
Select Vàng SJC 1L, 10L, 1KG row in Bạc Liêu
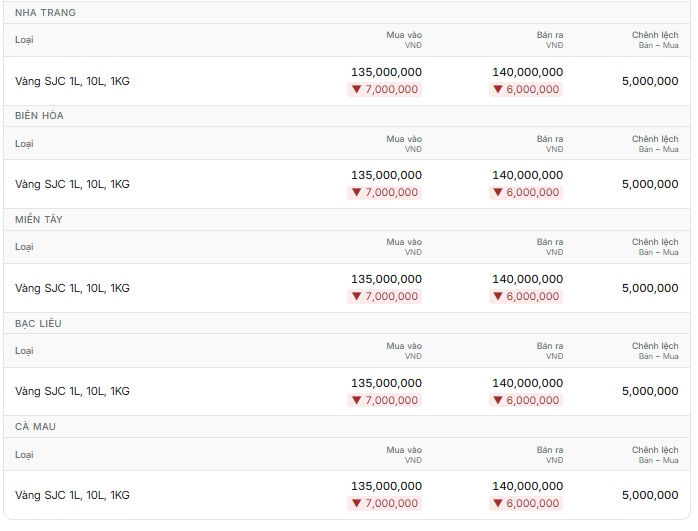coord(347,391)
